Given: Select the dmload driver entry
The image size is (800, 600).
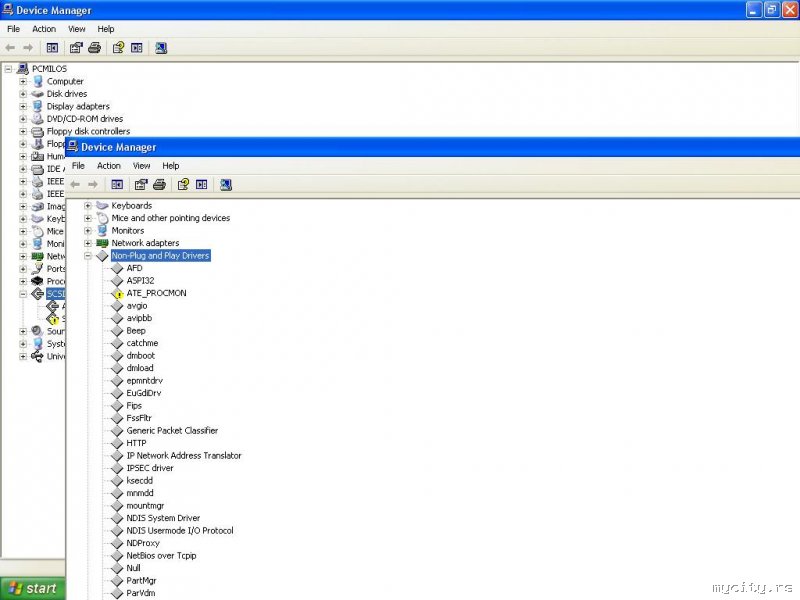Looking at the screenshot, I should (x=139, y=368).
